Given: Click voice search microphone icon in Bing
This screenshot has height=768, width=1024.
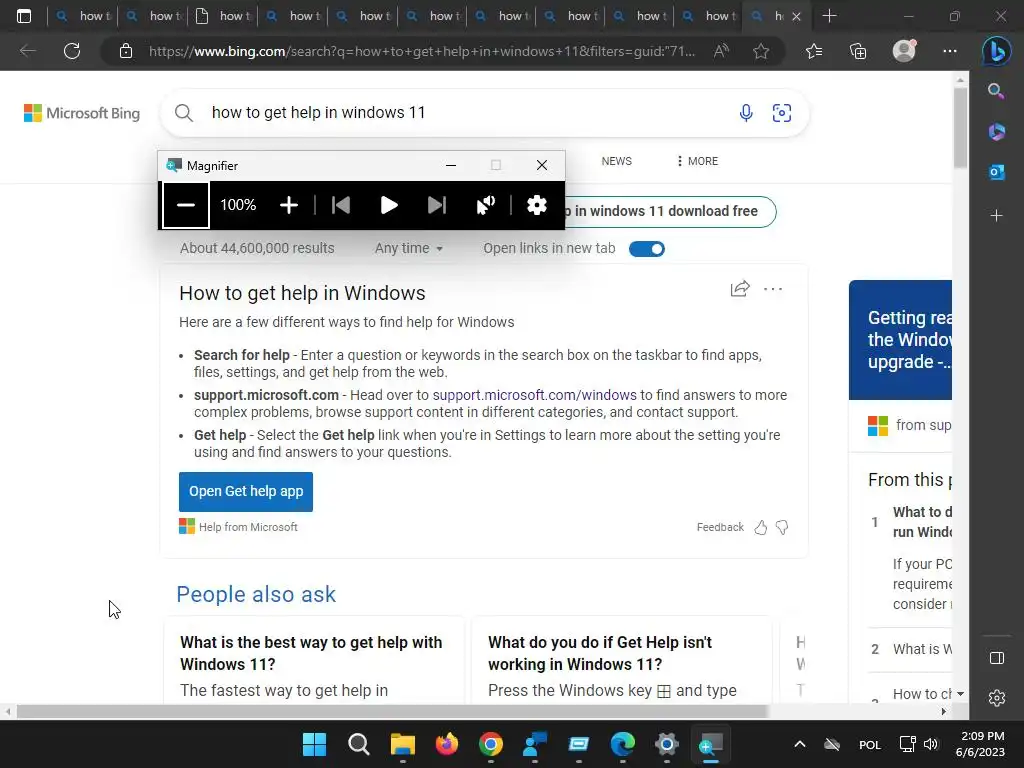Looking at the screenshot, I should 746,113.
